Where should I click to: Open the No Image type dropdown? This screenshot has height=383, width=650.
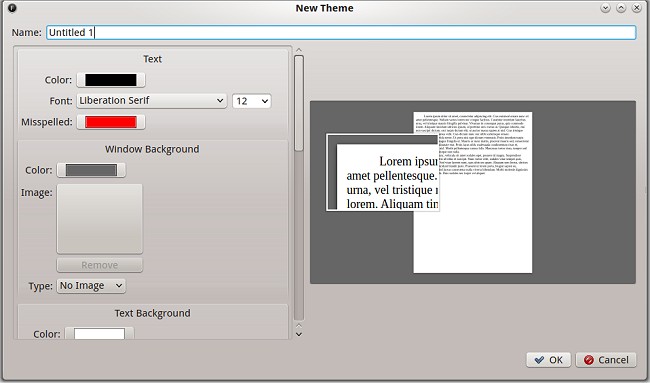tap(91, 286)
